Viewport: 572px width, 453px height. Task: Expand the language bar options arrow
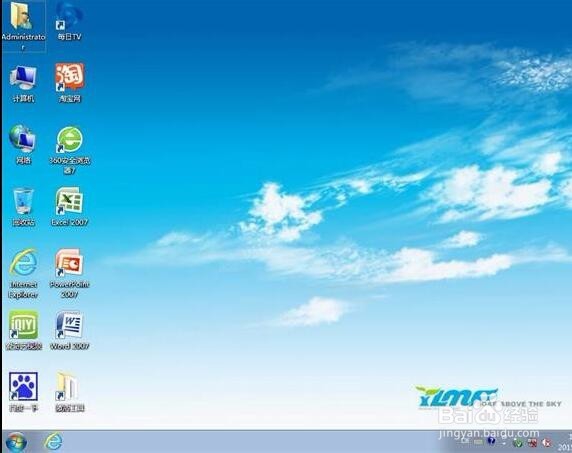[504, 443]
